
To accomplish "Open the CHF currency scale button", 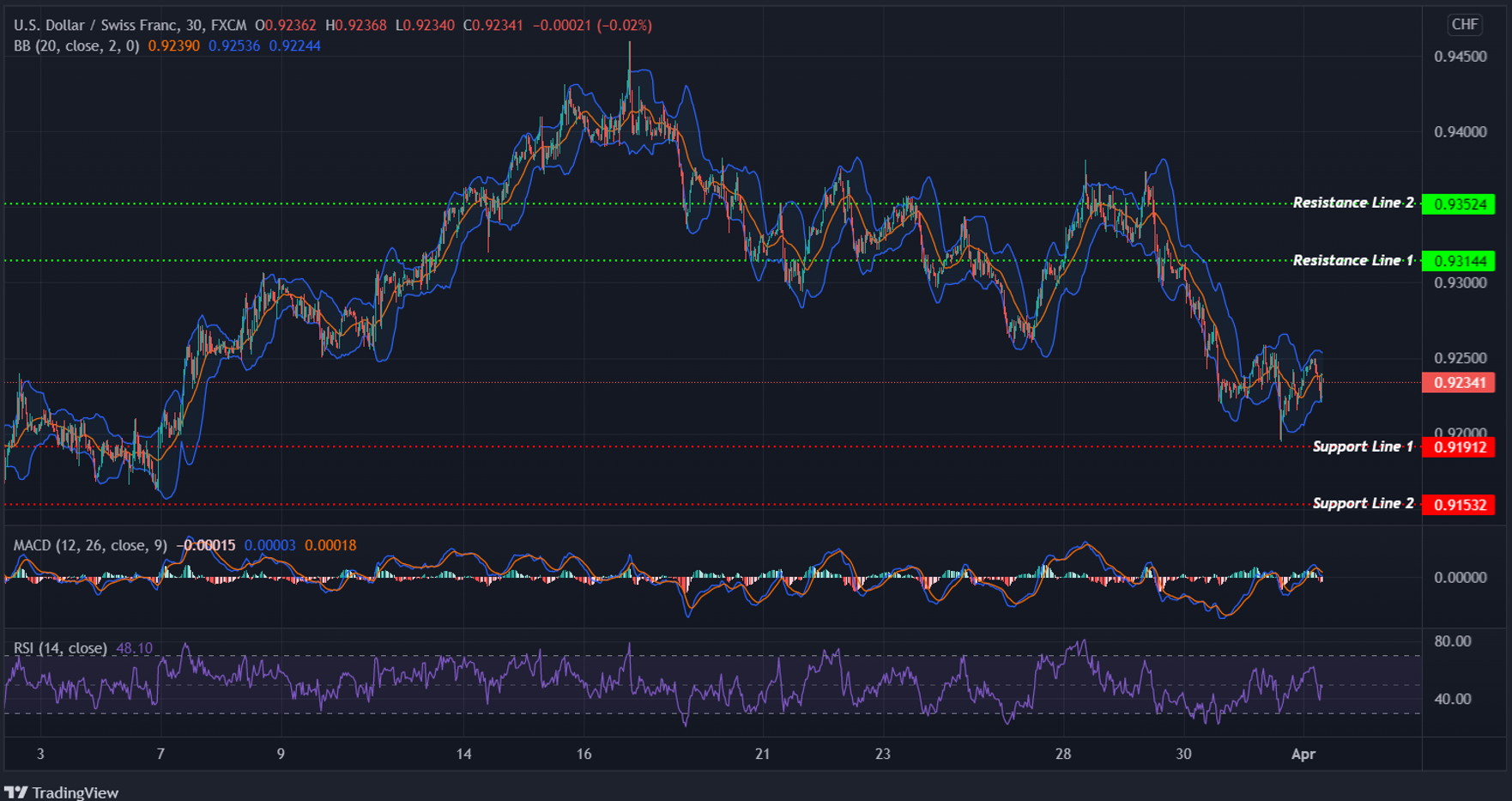I will point(1464,25).
